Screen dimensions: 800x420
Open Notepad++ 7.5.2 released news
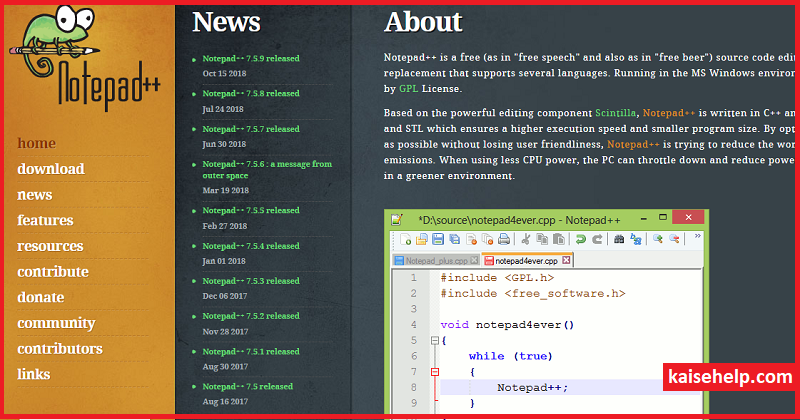[x=251, y=316]
